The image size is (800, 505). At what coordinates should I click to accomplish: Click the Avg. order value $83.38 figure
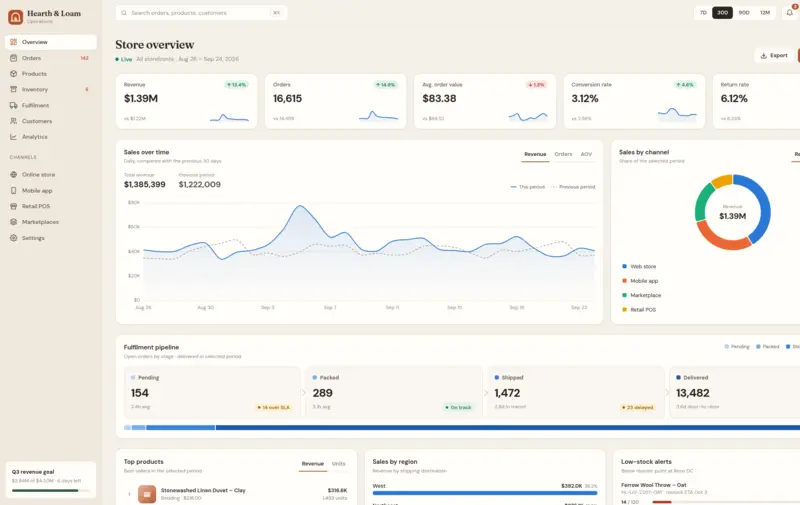pos(439,98)
